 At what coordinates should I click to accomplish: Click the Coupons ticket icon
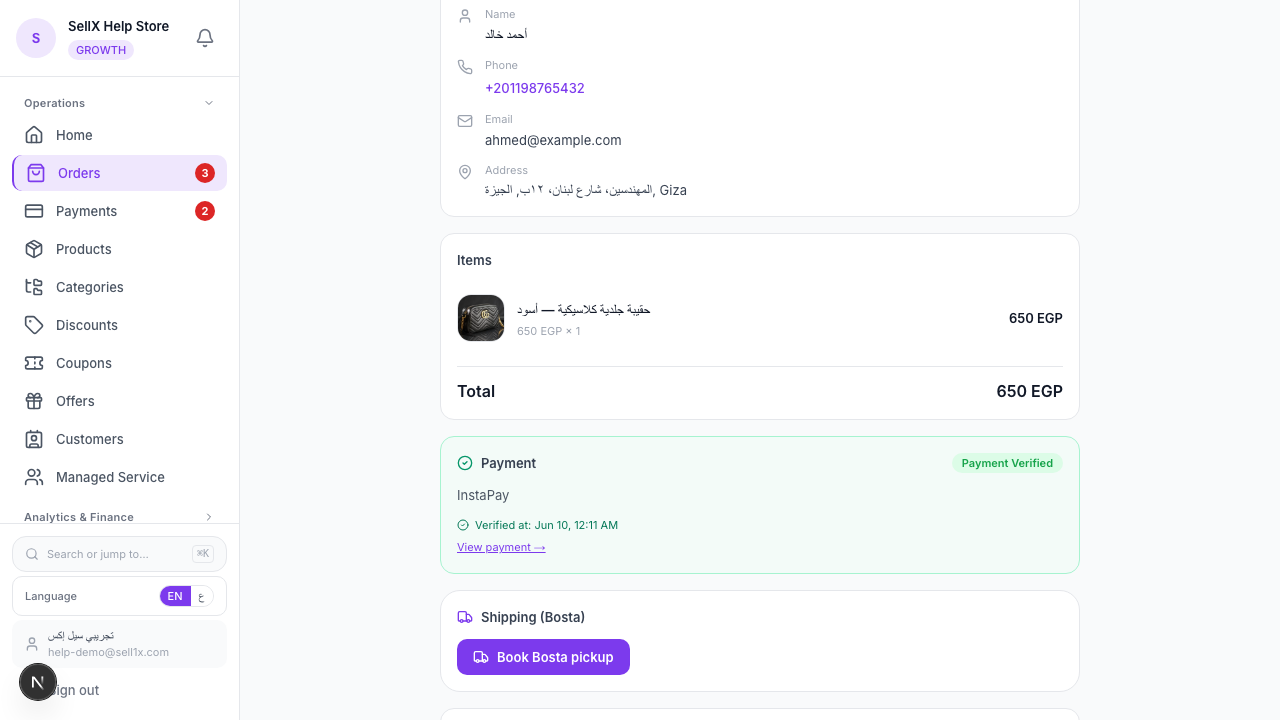tap(34, 363)
